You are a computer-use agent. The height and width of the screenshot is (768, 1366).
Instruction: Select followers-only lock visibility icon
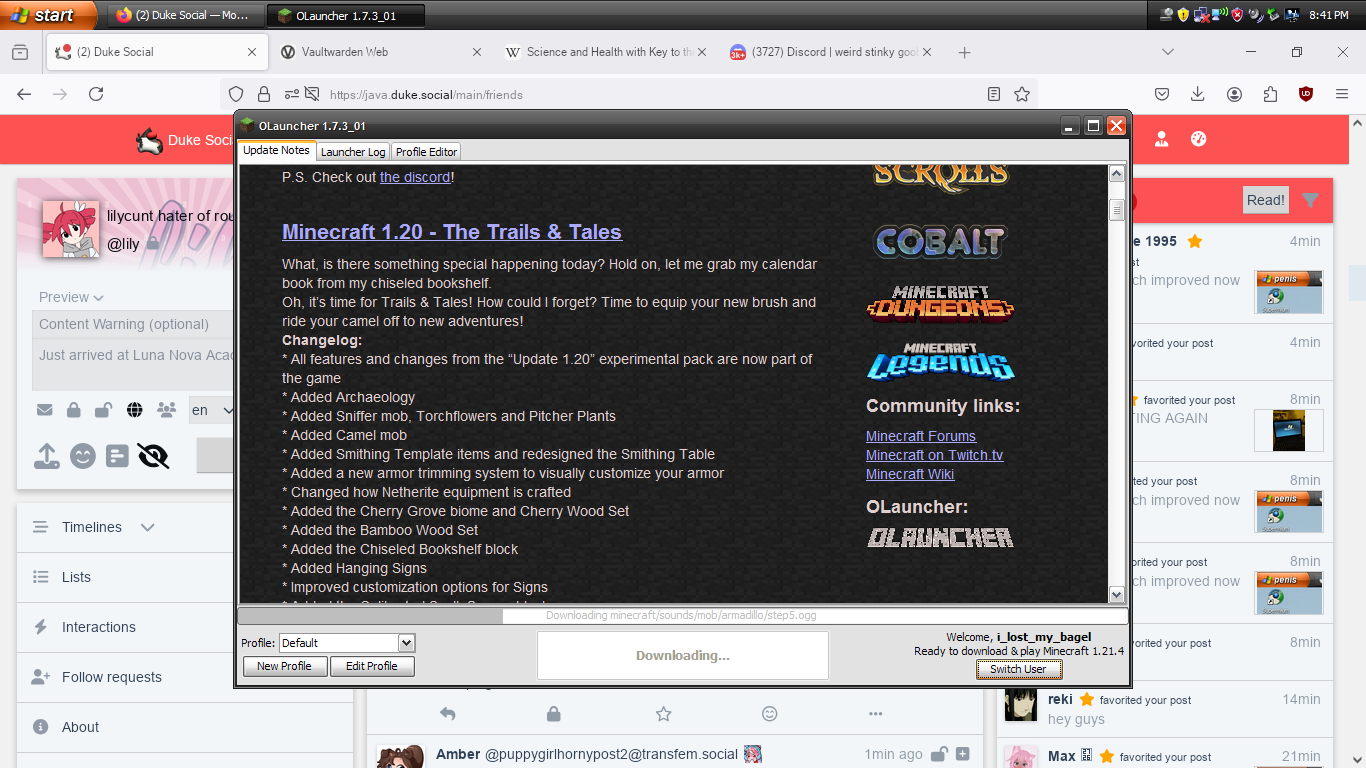click(74, 410)
